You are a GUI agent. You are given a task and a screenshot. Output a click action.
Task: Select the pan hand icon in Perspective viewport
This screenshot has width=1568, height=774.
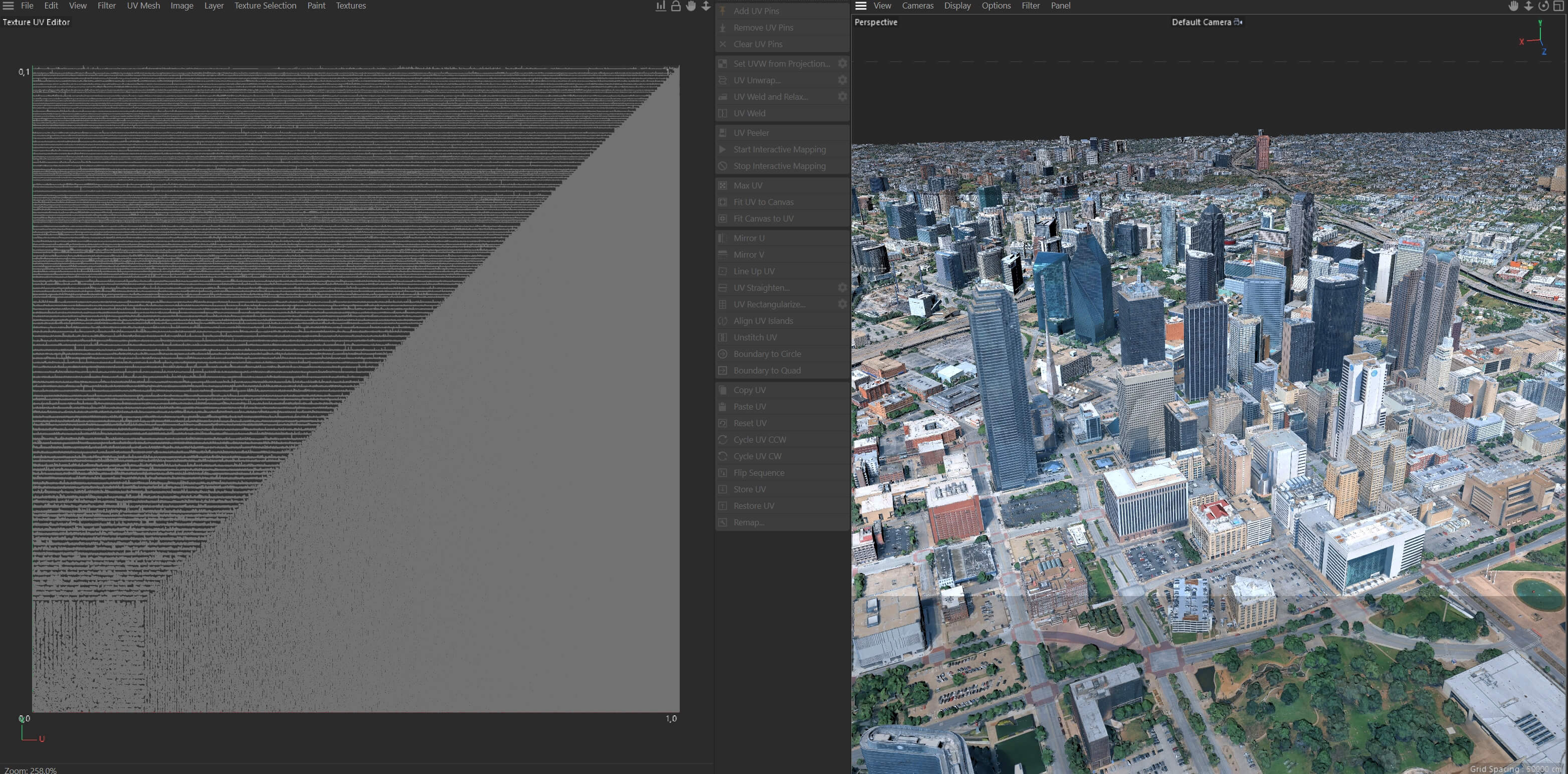1513,6
